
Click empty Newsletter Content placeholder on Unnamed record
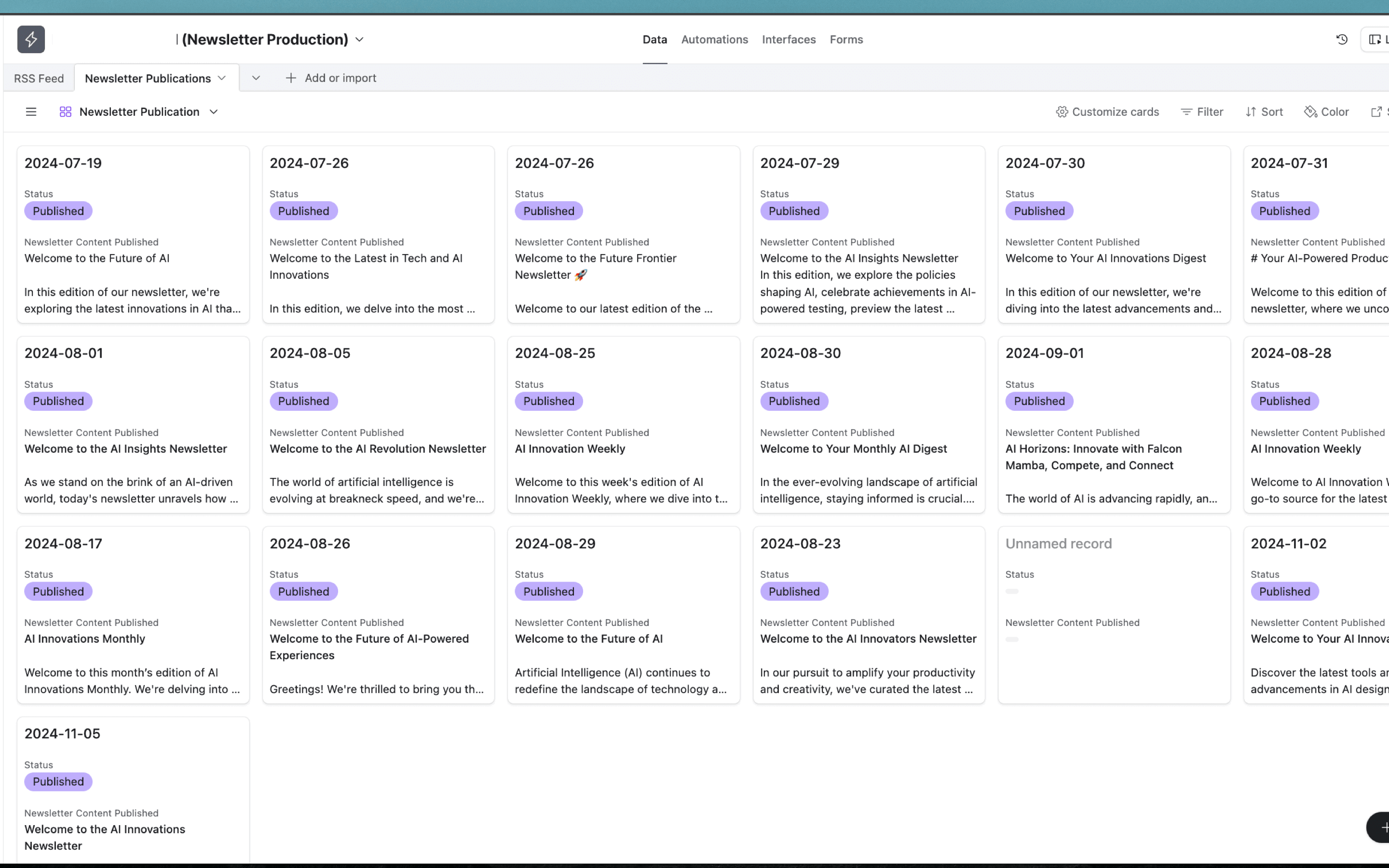click(x=1012, y=639)
